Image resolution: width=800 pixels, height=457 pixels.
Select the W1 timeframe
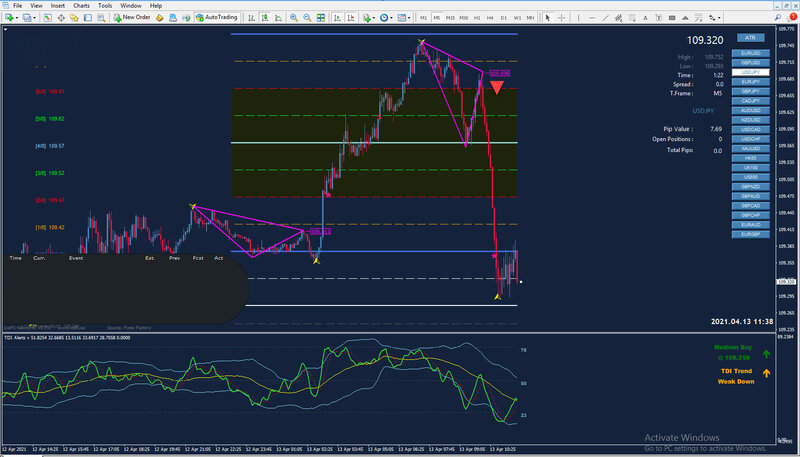[517, 18]
